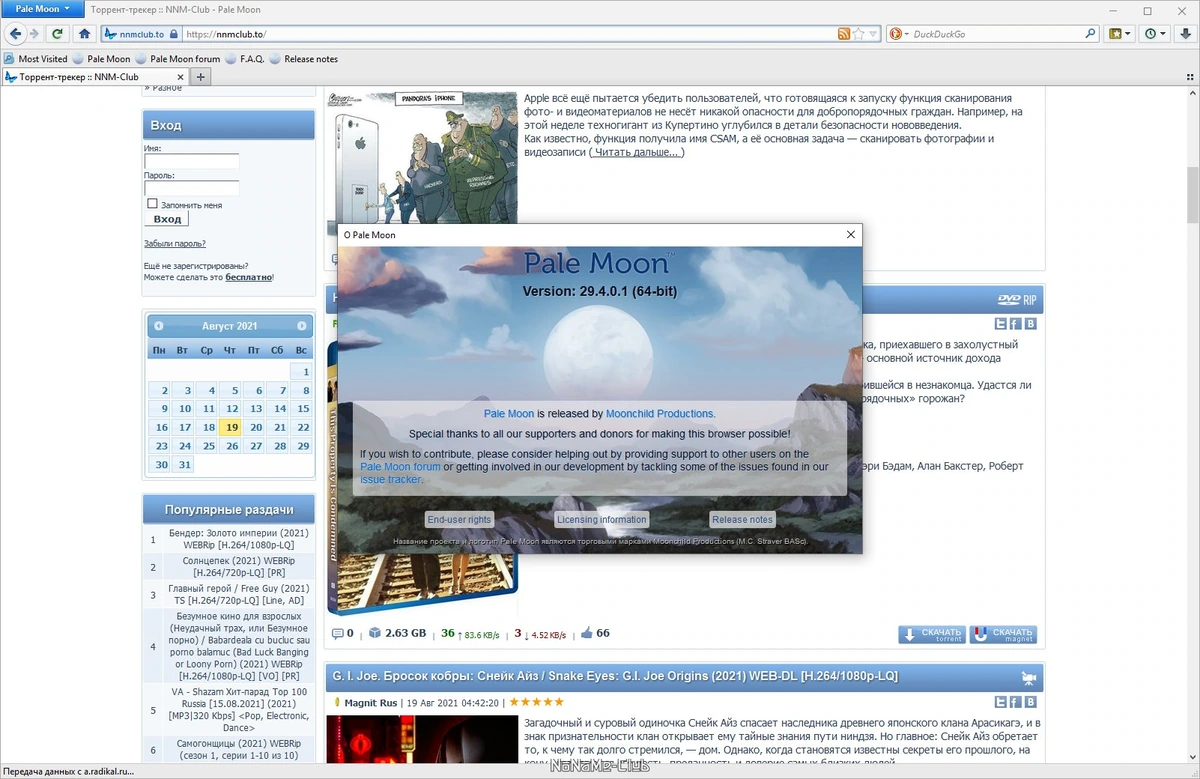Open Бендер: Золото империи popular entry
The width and height of the screenshot is (1200, 779).
click(x=239, y=539)
